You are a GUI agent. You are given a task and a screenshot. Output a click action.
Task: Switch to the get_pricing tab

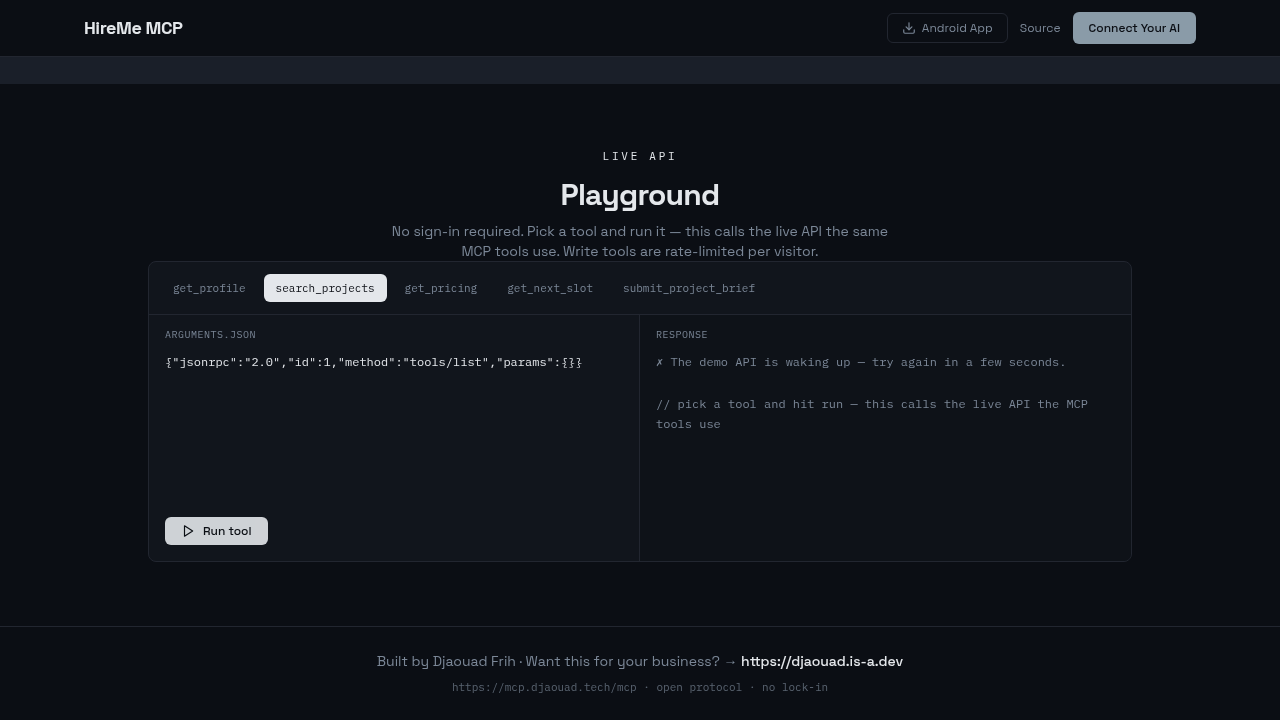coord(441,288)
